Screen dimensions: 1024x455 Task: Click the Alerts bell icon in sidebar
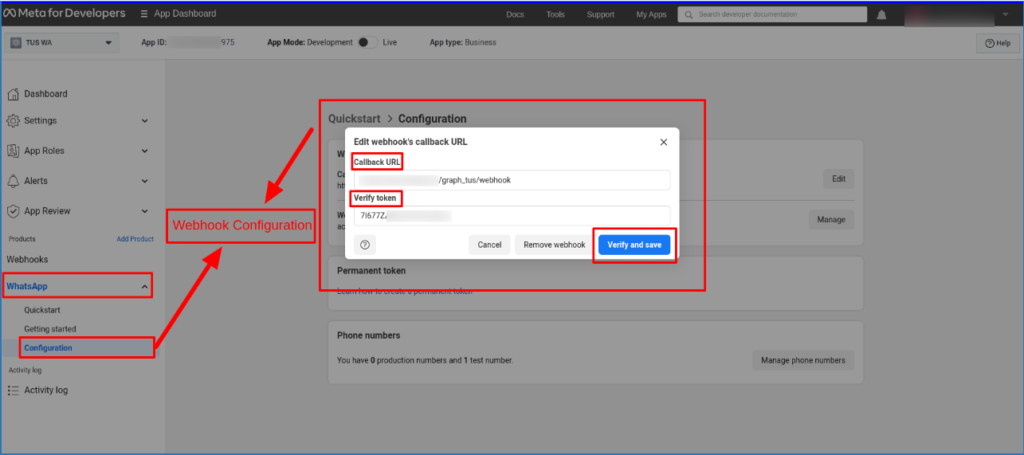tap(13, 181)
